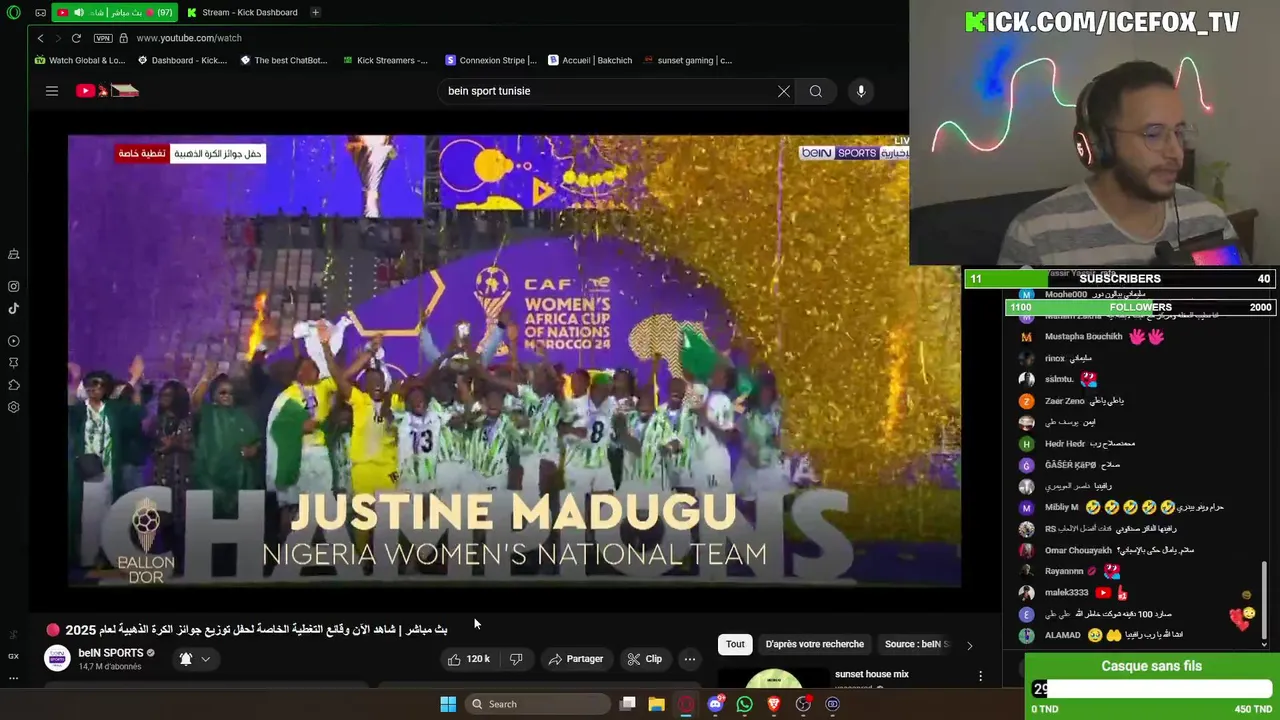Open sidebar extensions cube icon
The height and width of the screenshot is (720, 1280).
[x=14, y=385]
